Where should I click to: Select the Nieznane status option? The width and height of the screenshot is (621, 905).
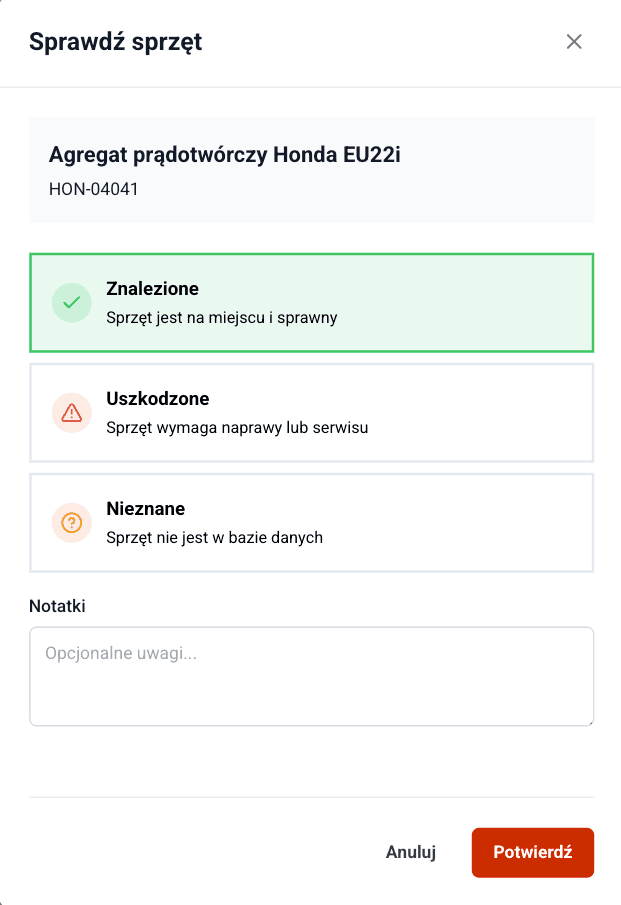(x=310, y=522)
